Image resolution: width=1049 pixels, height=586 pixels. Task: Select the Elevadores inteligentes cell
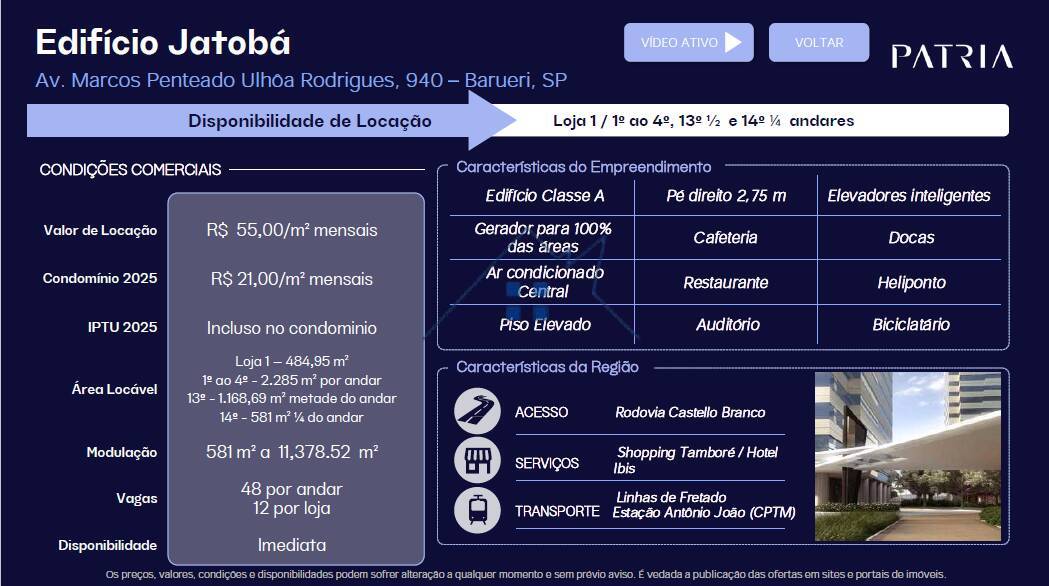click(x=909, y=195)
